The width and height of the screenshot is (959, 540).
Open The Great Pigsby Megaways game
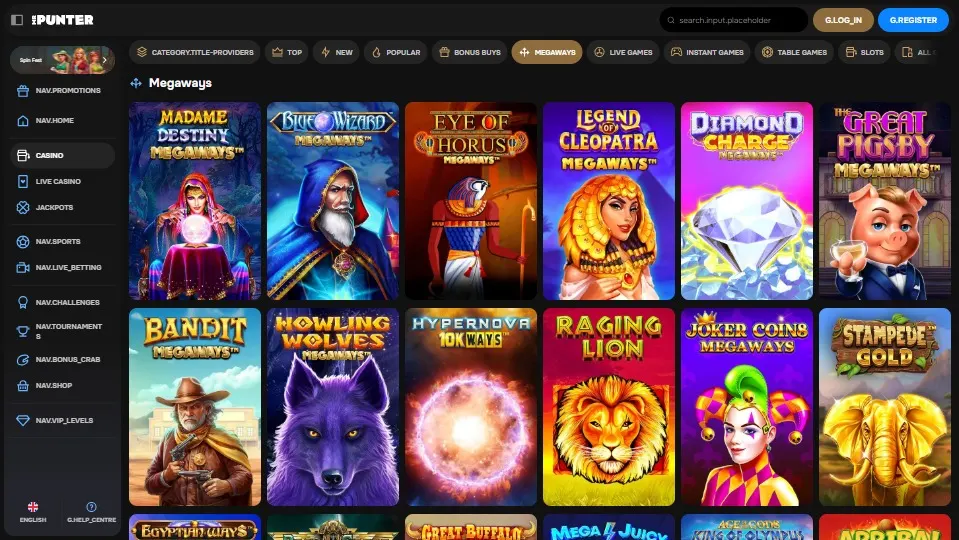coord(884,201)
